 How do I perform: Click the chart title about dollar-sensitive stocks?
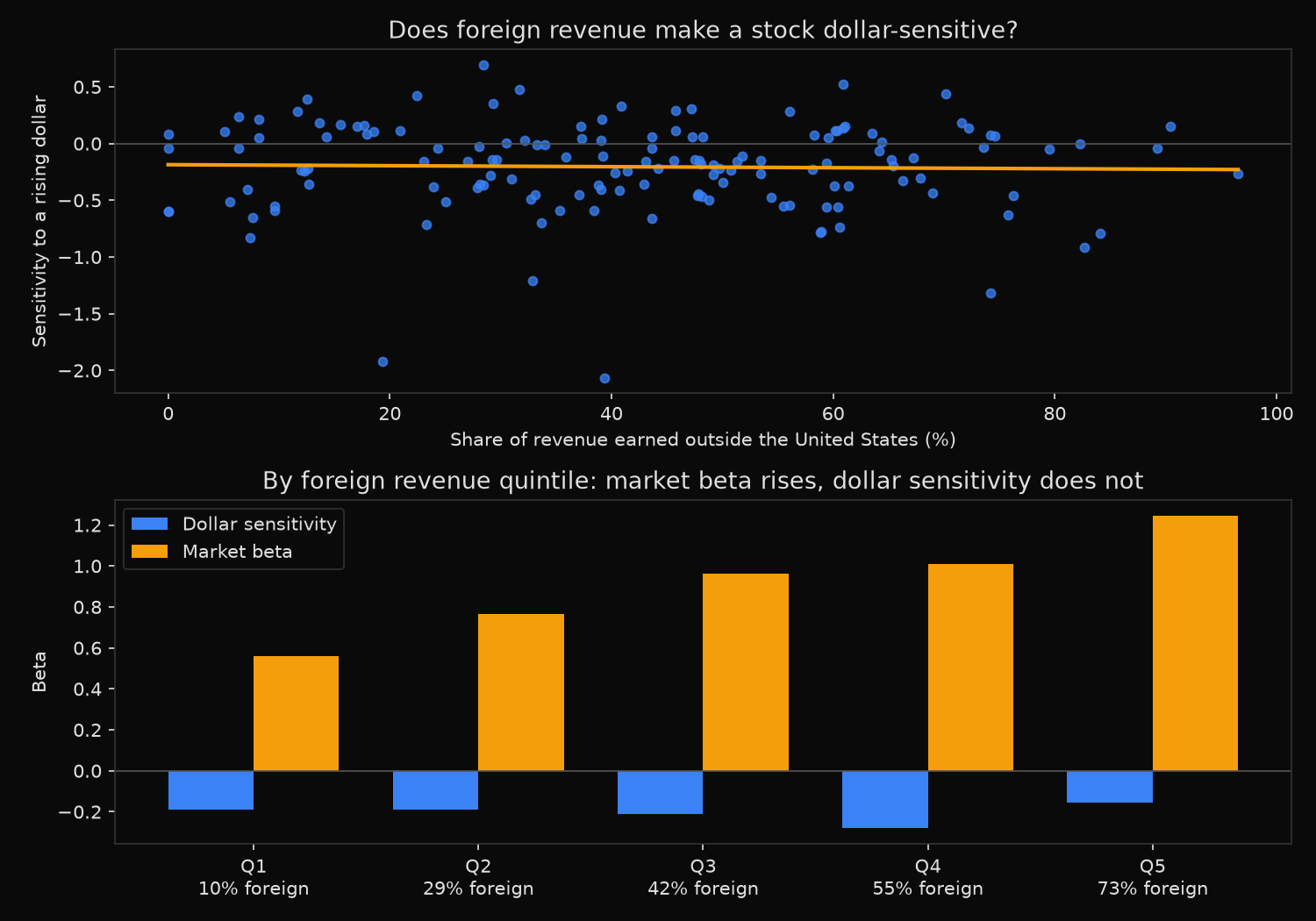click(703, 31)
